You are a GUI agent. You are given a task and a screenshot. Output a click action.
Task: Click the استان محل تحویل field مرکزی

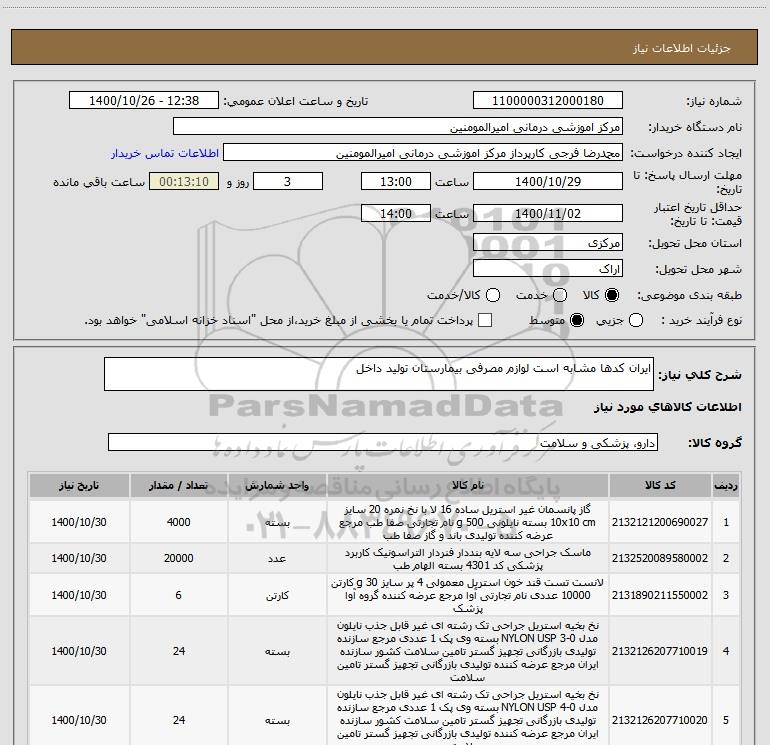548,242
